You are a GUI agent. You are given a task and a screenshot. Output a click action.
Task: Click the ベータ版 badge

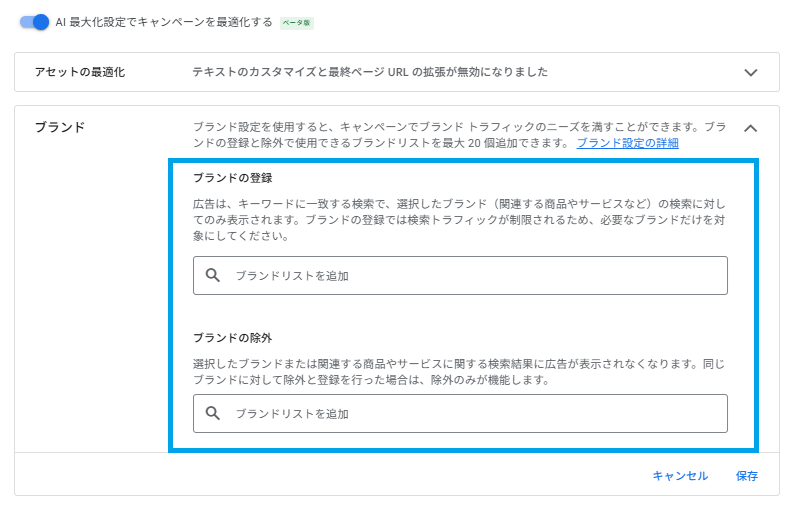[x=297, y=23]
